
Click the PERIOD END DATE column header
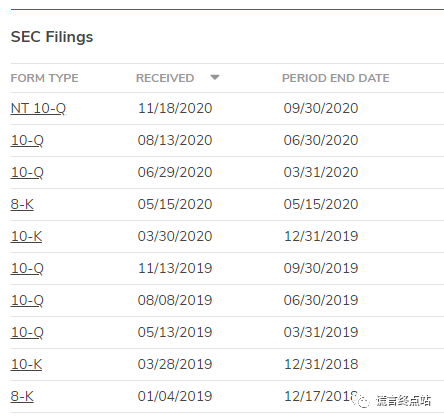336,78
